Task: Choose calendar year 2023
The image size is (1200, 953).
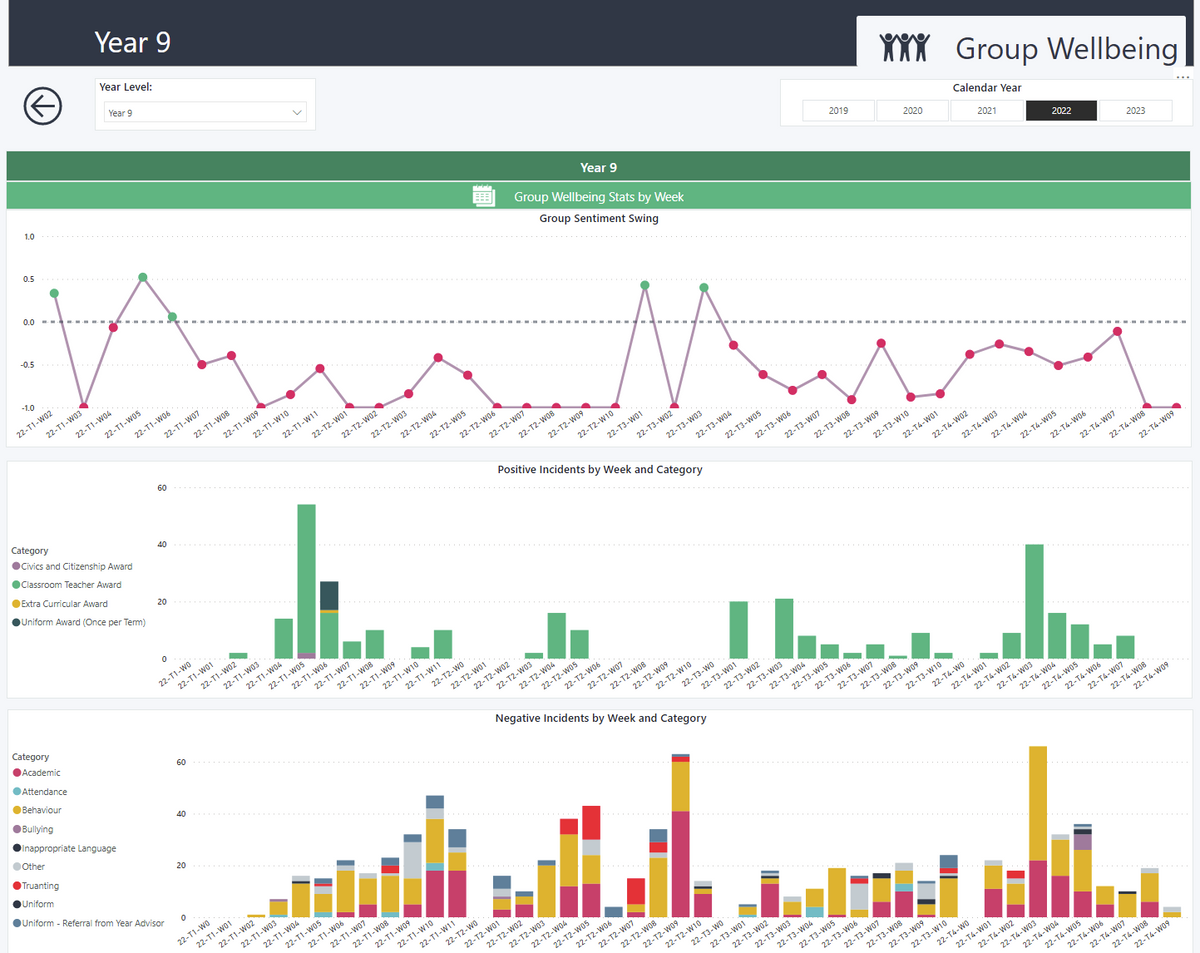Action: [1135, 111]
